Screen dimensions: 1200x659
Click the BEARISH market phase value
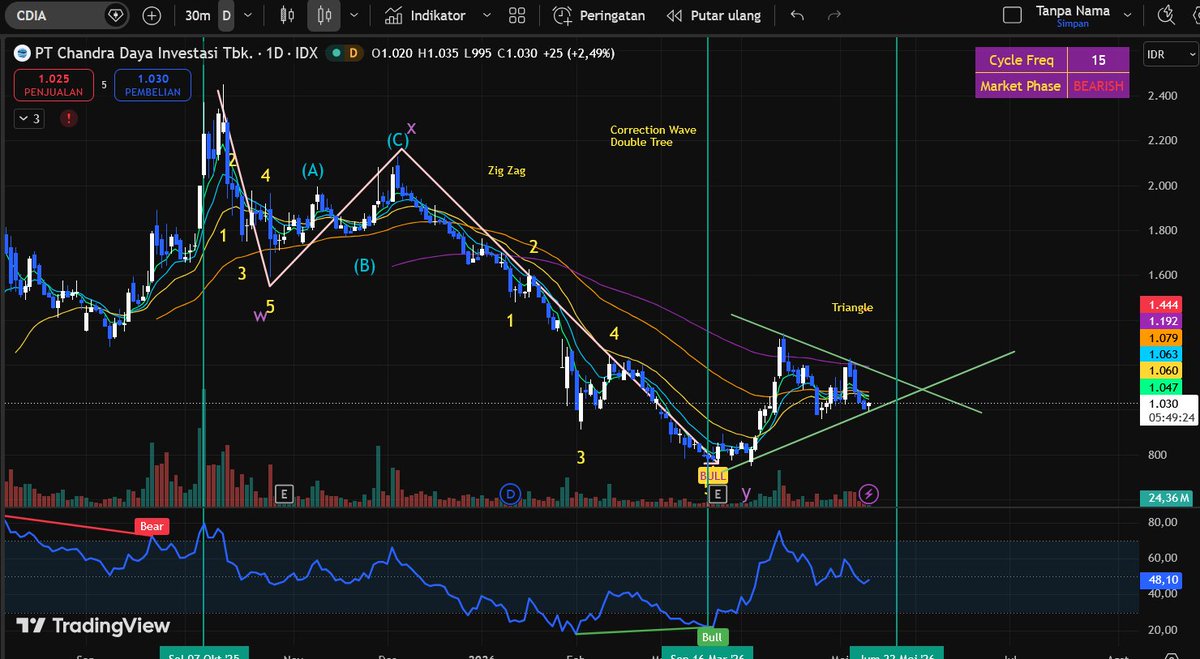1099,86
